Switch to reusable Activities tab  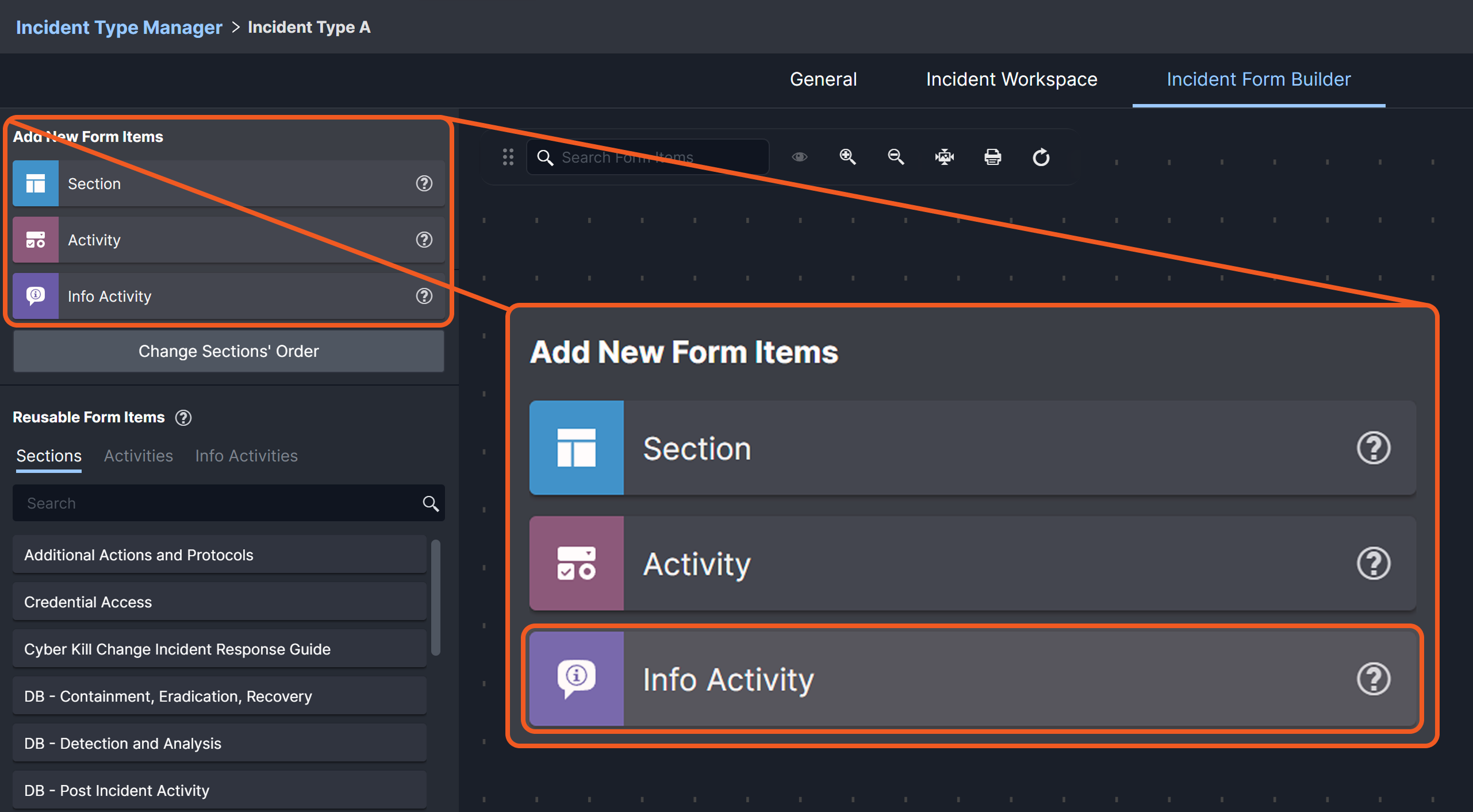point(138,456)
